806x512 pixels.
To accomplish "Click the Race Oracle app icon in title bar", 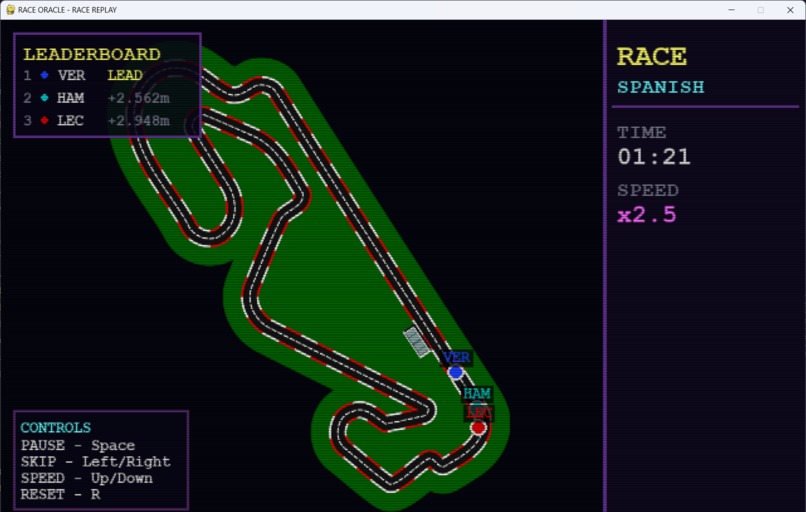I will pyautogui.click(x=10, y=10).
